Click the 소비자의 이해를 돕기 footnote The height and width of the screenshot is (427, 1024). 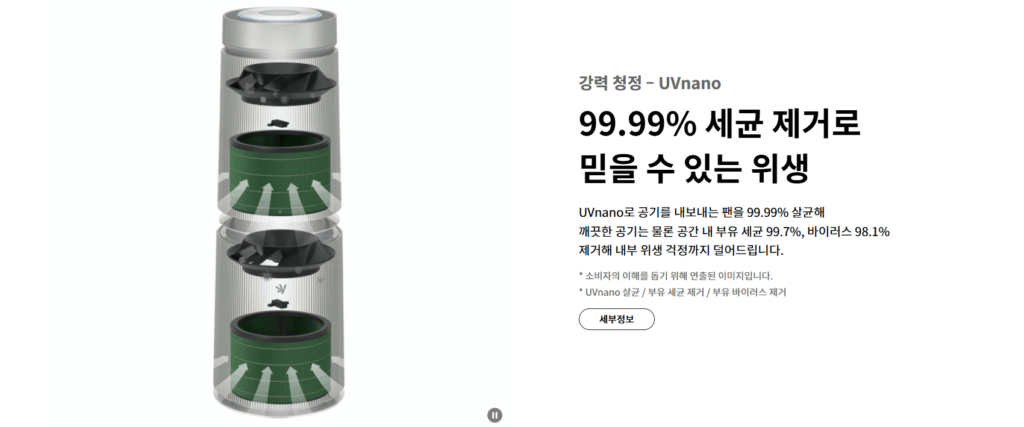click(x=676, y=276)
